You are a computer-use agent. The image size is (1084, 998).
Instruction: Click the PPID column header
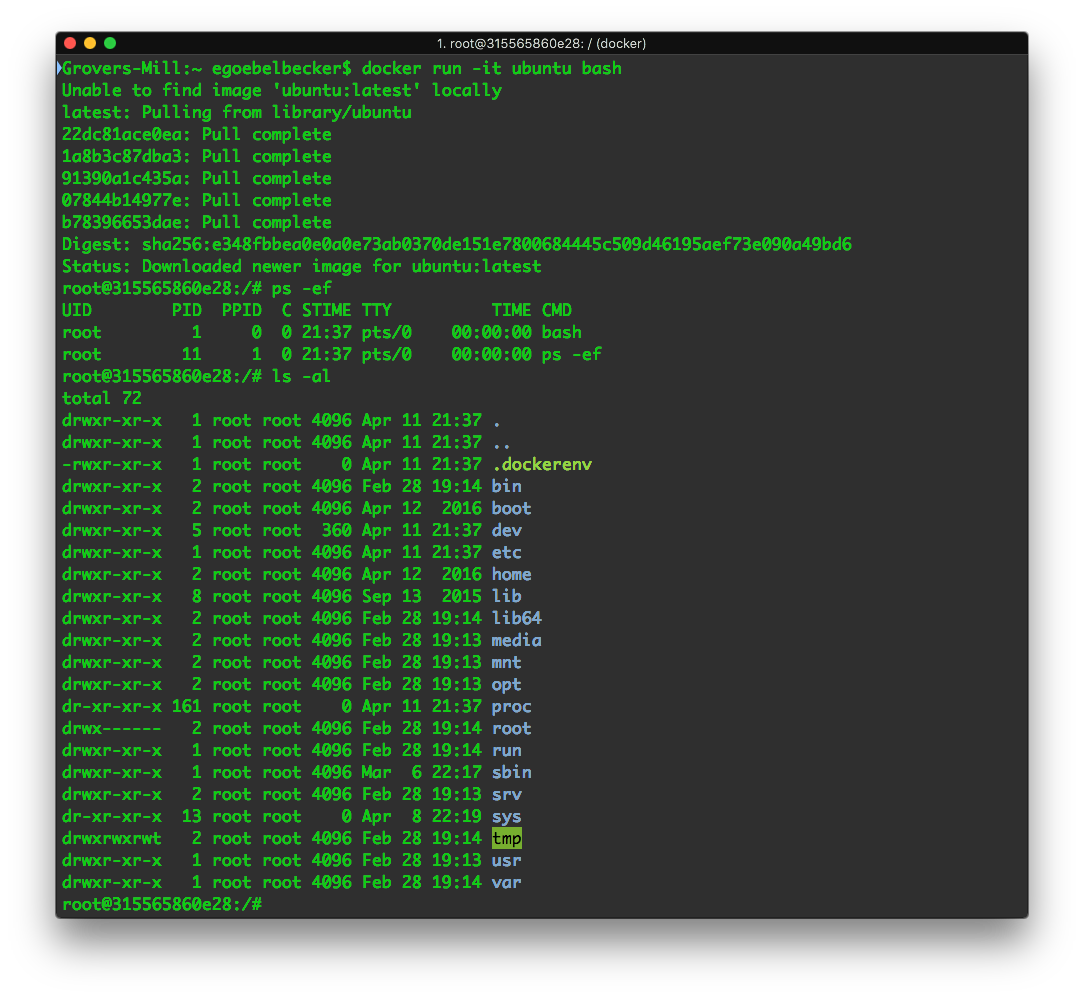[x=241, y=310]
